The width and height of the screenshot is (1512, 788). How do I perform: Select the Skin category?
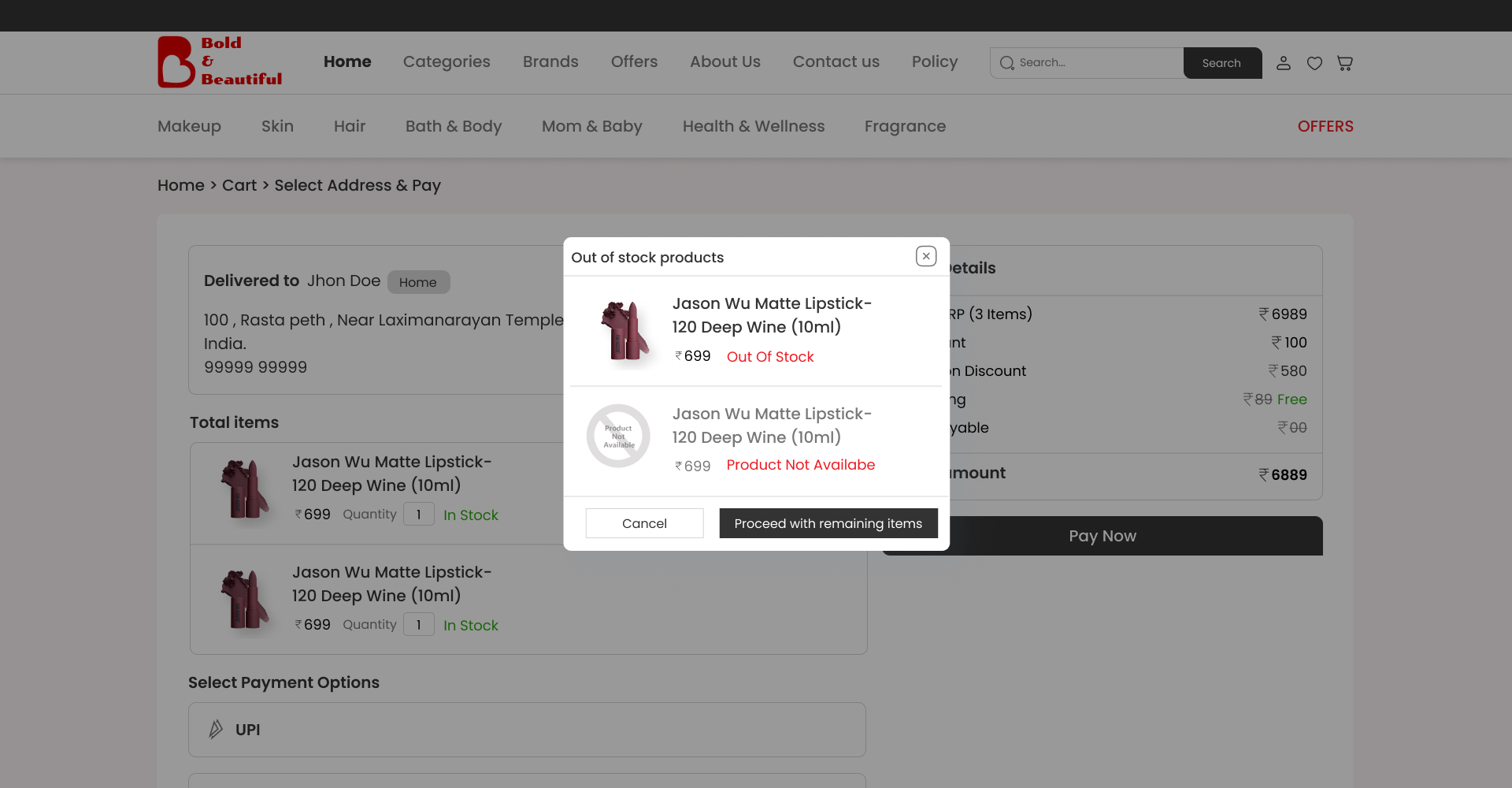(x=277, y=126)
